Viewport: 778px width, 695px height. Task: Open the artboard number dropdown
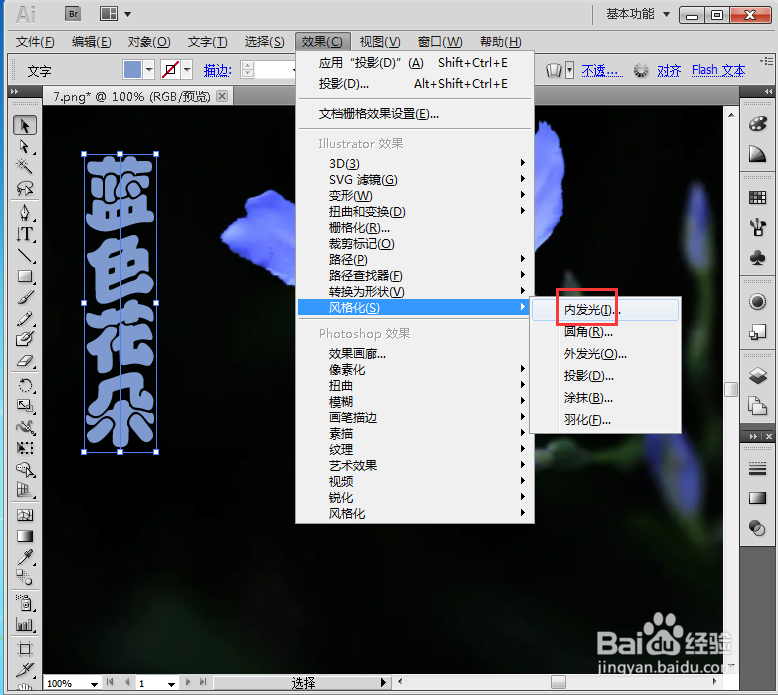pos(171,684)
